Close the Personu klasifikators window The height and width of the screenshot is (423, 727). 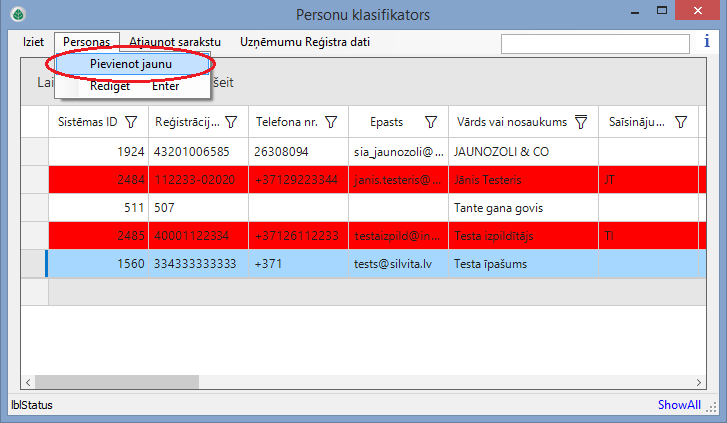coord(698,10)
